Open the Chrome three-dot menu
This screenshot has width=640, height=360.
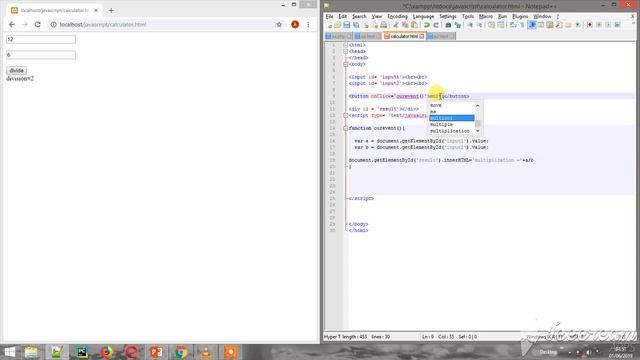[x=308, y=24]
